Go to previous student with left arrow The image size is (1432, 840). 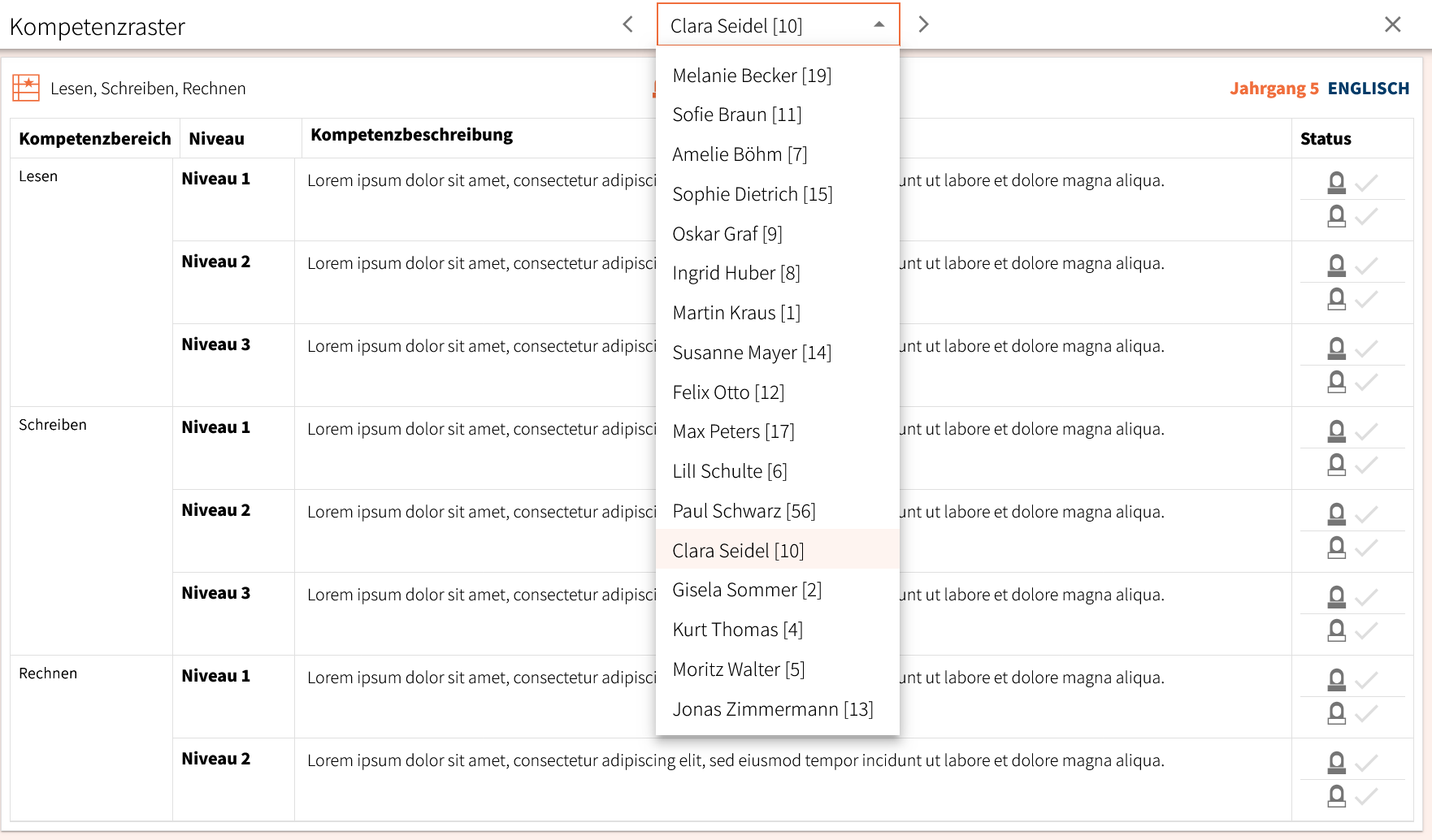(x=627, y=24)
